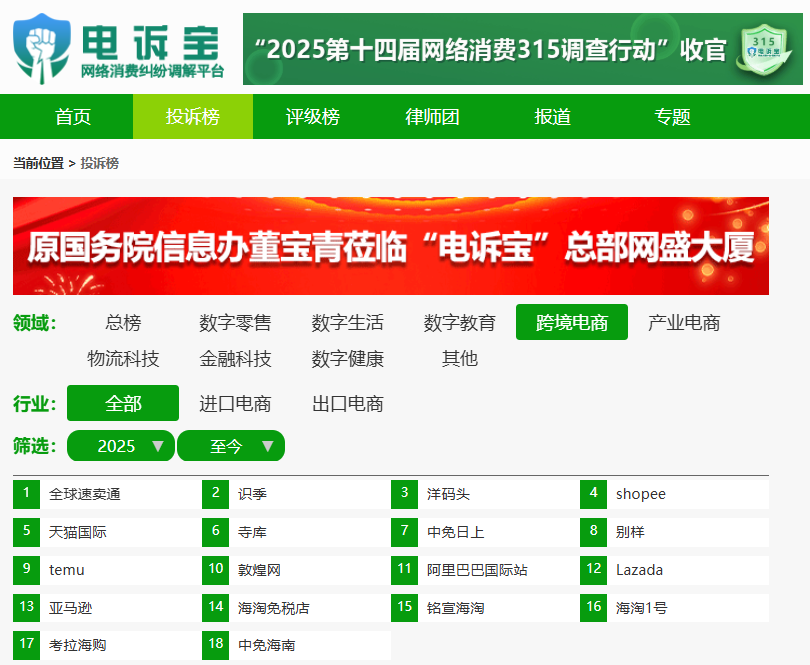Open rank 2 识季
Viewport: 810px width, 665px height.
coord(297,494)
